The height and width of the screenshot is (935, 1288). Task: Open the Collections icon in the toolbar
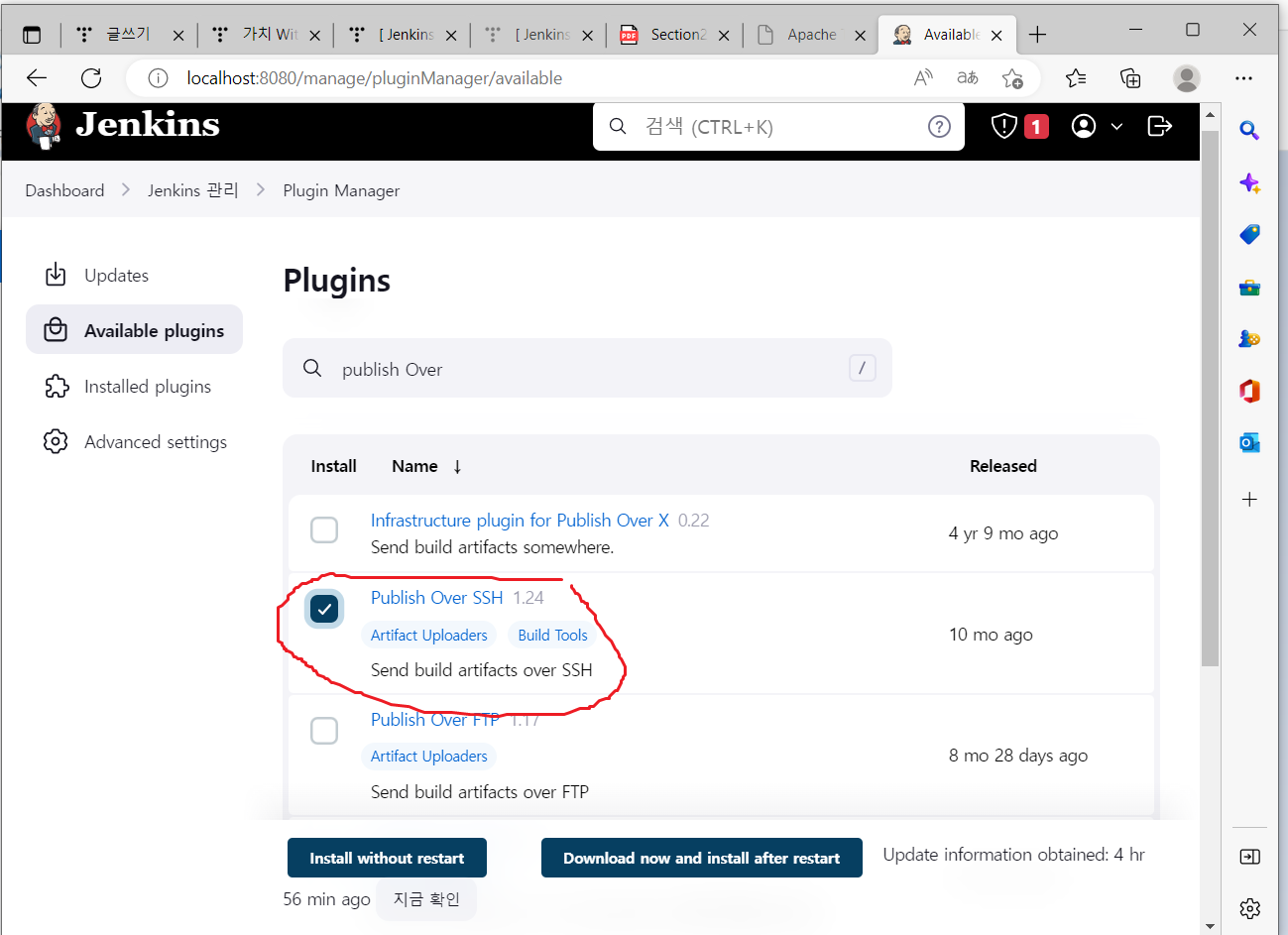(x=1130, y=78)
